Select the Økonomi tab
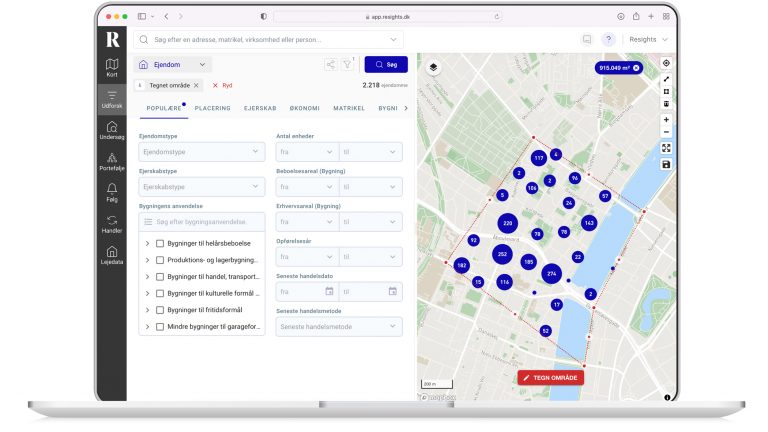 (304, 107)
